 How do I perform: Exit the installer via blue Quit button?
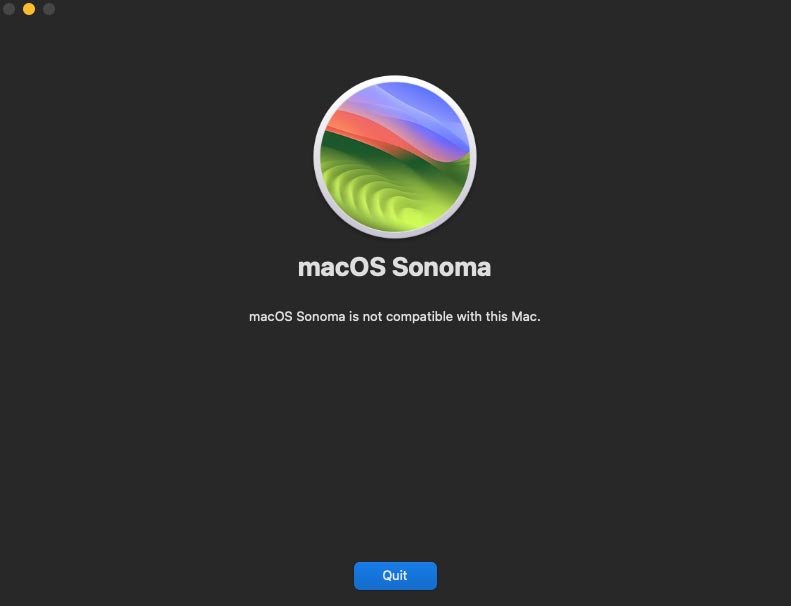click(395, 576)
